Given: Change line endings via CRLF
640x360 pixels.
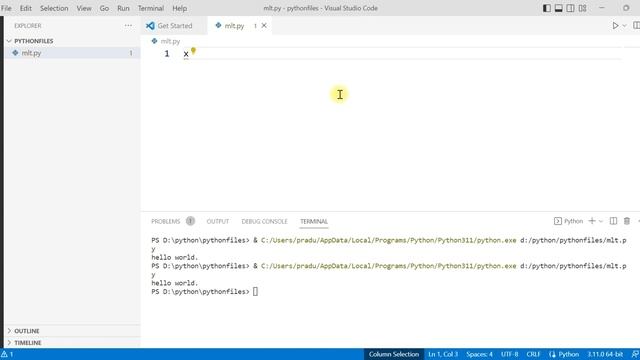Looking at the screenshot, I should point(533,354).
